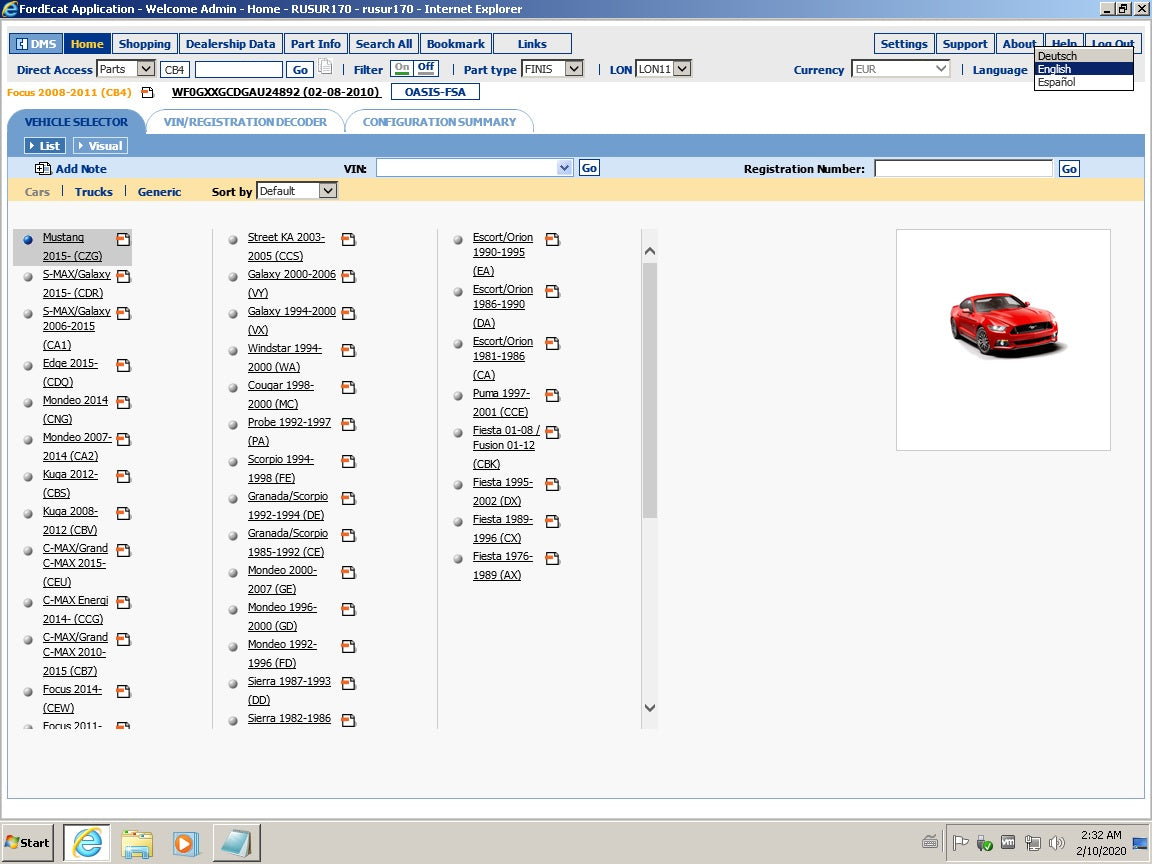Select the Kuga 2012- (CBS) radio button
Viewport: 1152px width, 864px height.
pyautogui.click(x=28, y=474)
